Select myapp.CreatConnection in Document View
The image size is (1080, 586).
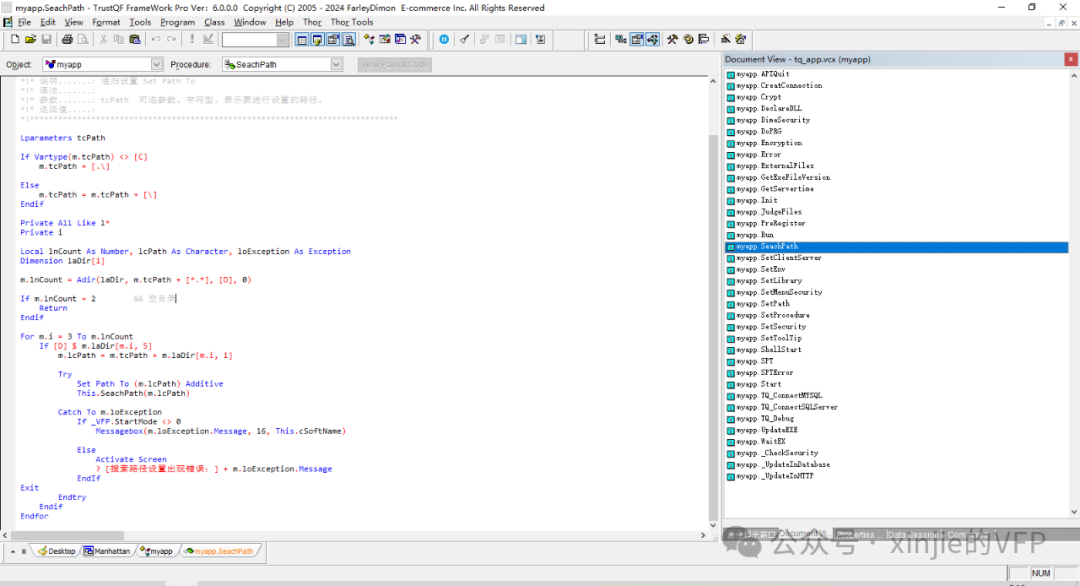click(x=779, y=85)
